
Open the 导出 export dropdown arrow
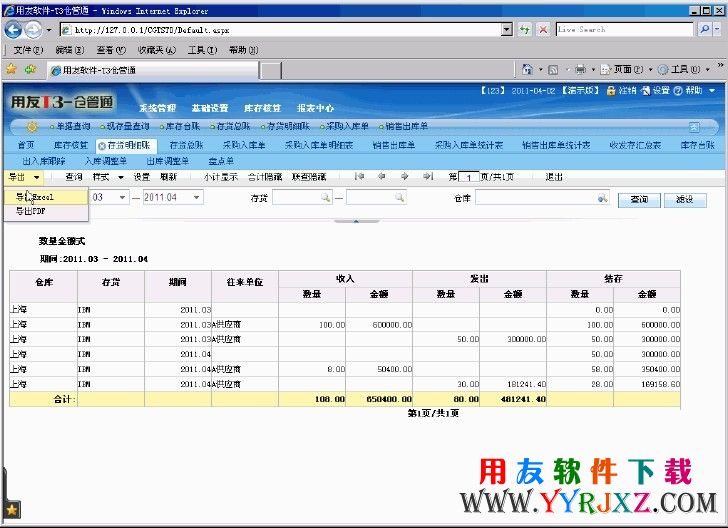click(x=36, y=177)
